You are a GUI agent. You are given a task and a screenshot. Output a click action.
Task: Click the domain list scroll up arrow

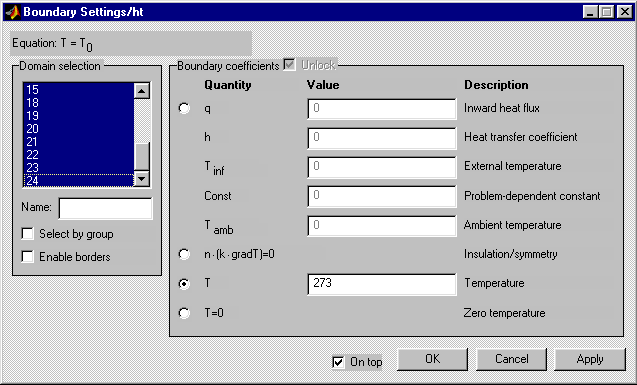pos(142,91)
